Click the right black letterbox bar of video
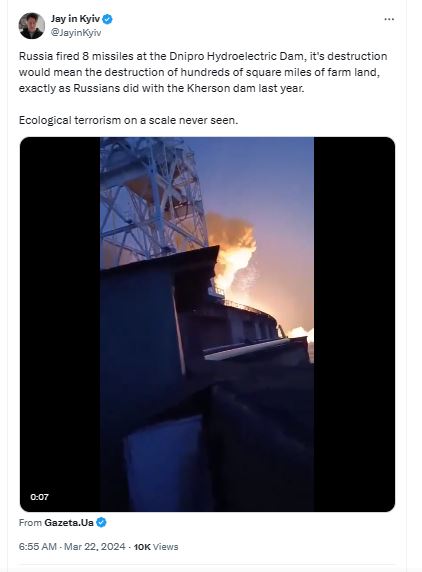The width and height of the screenshot is (422, 572). 354,324
